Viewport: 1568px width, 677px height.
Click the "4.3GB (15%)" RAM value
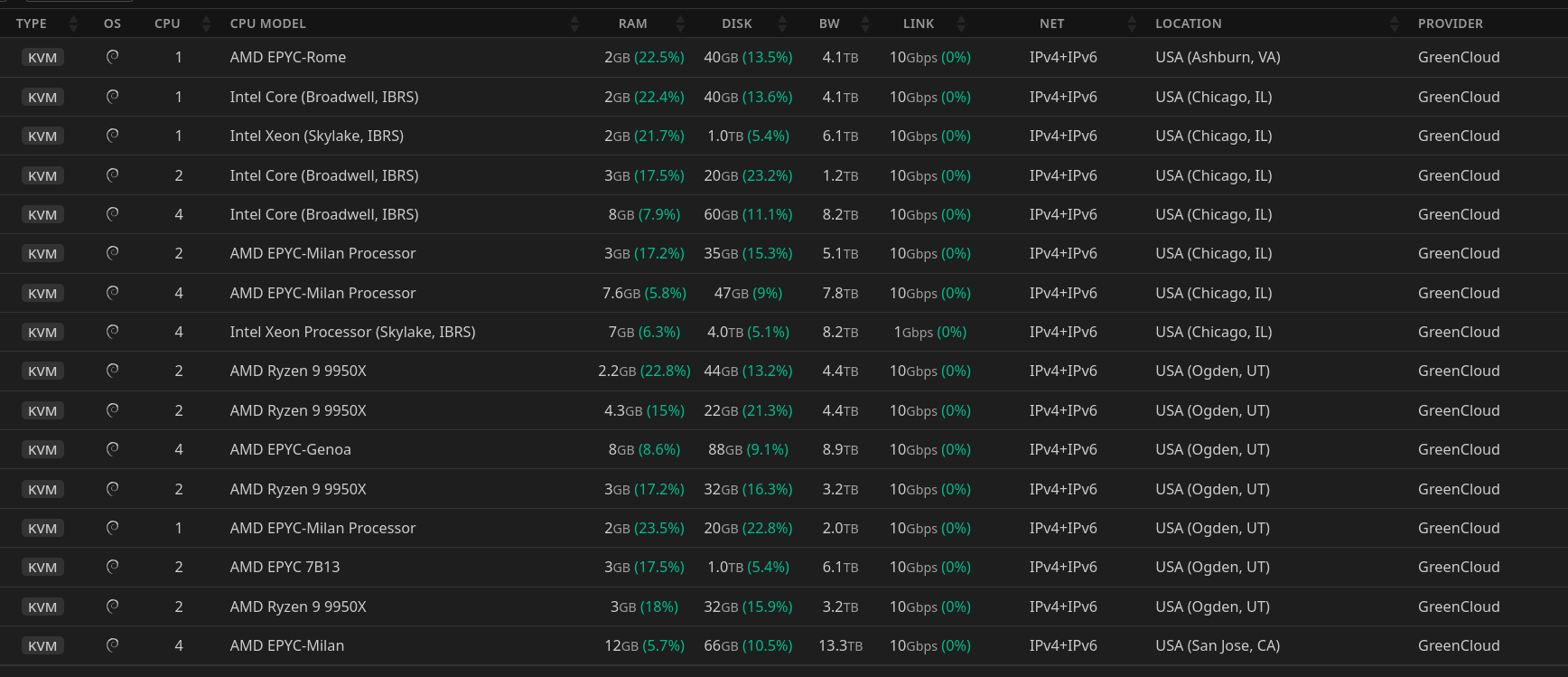tap(644, 410)
